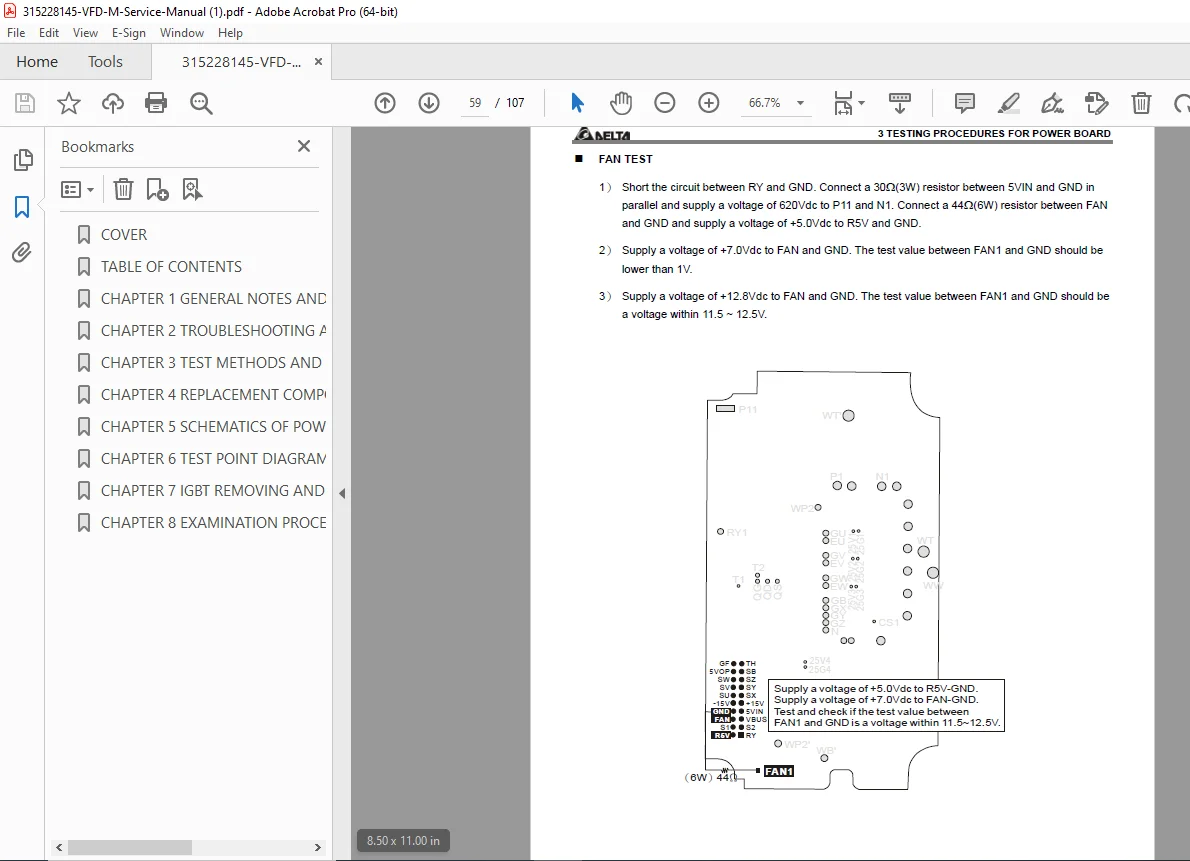Click the stamp/edit tool icon
The width and height of the screenshot is (1190, 861).
pyautogui.click(x=1097, y=102)
